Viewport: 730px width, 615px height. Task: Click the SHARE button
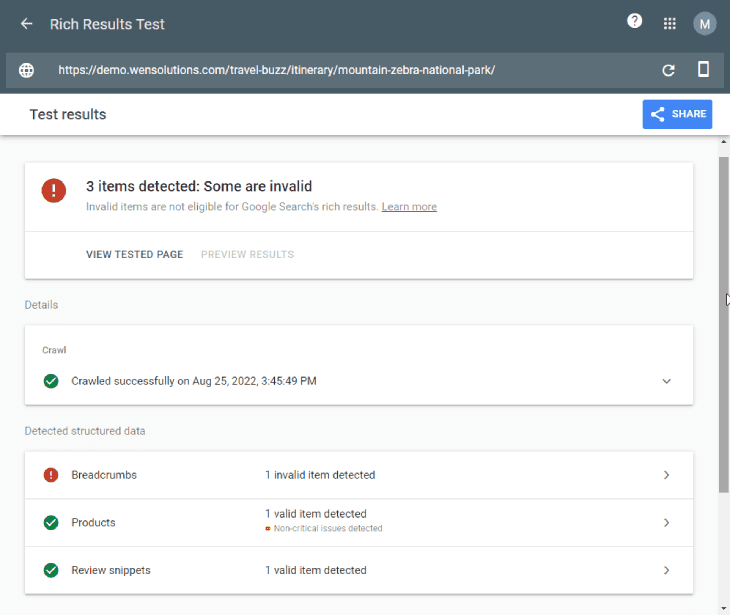[x=677, y=114]
